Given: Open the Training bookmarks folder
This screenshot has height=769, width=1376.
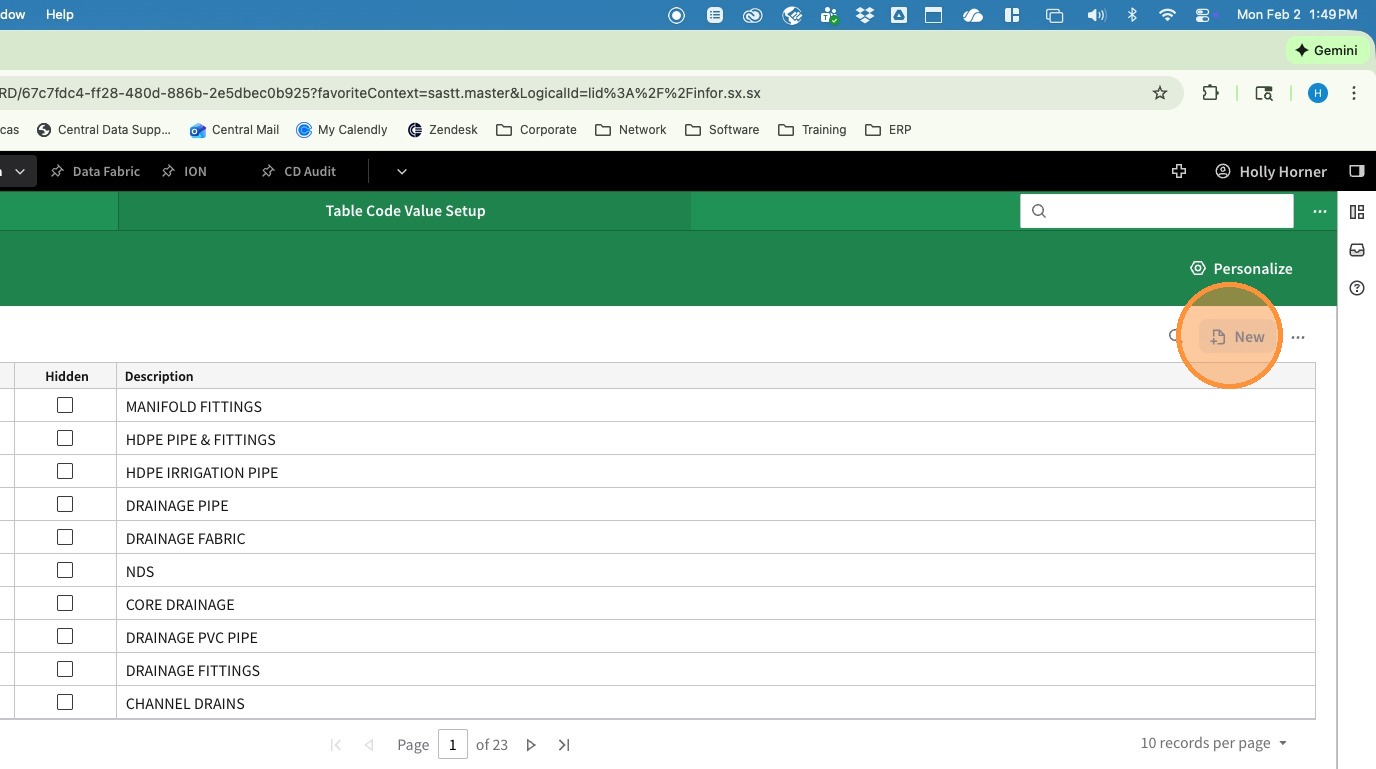Looking at the screenshot, I should coord(813,130).
